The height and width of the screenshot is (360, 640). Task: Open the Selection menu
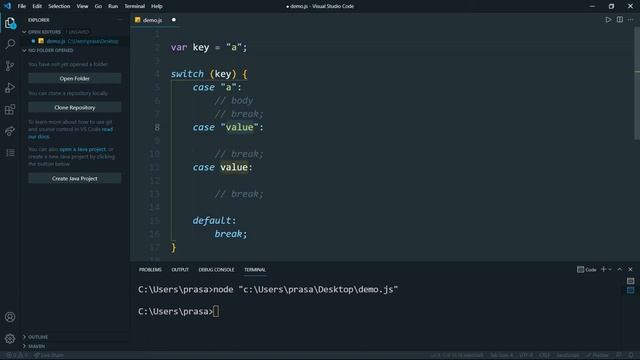click(x=59, y=6)
